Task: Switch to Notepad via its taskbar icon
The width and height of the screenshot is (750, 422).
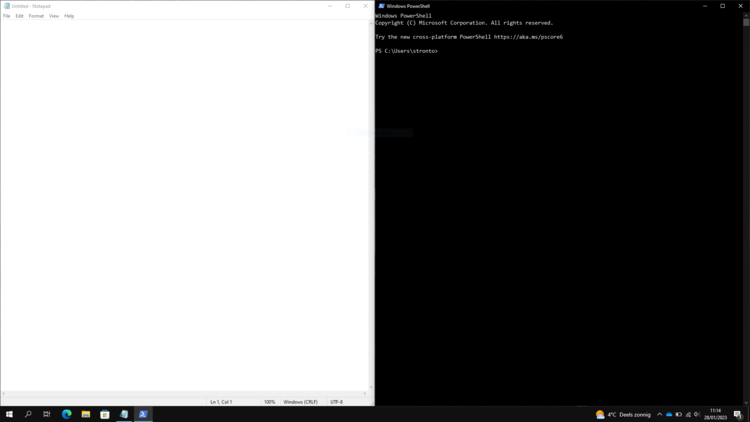Action: click(x=124, y=414)
